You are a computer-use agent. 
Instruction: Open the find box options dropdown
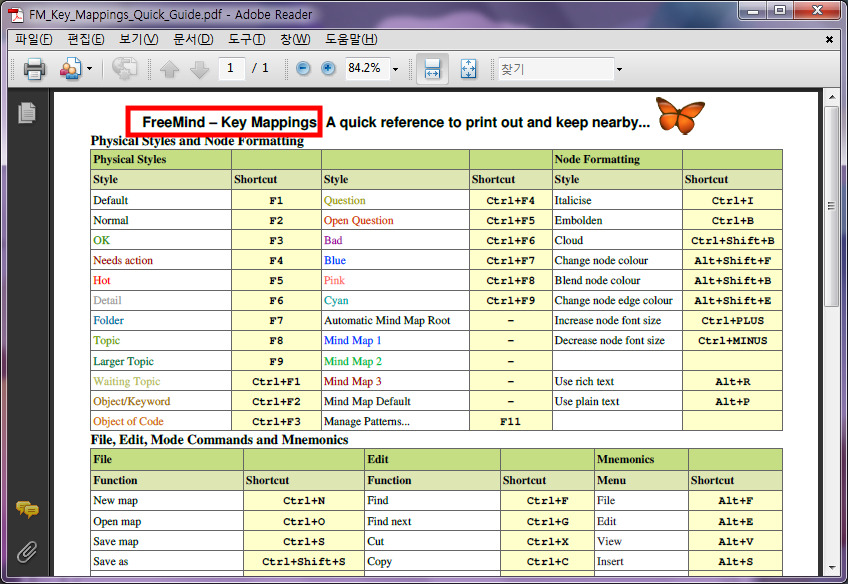(619, 69)
